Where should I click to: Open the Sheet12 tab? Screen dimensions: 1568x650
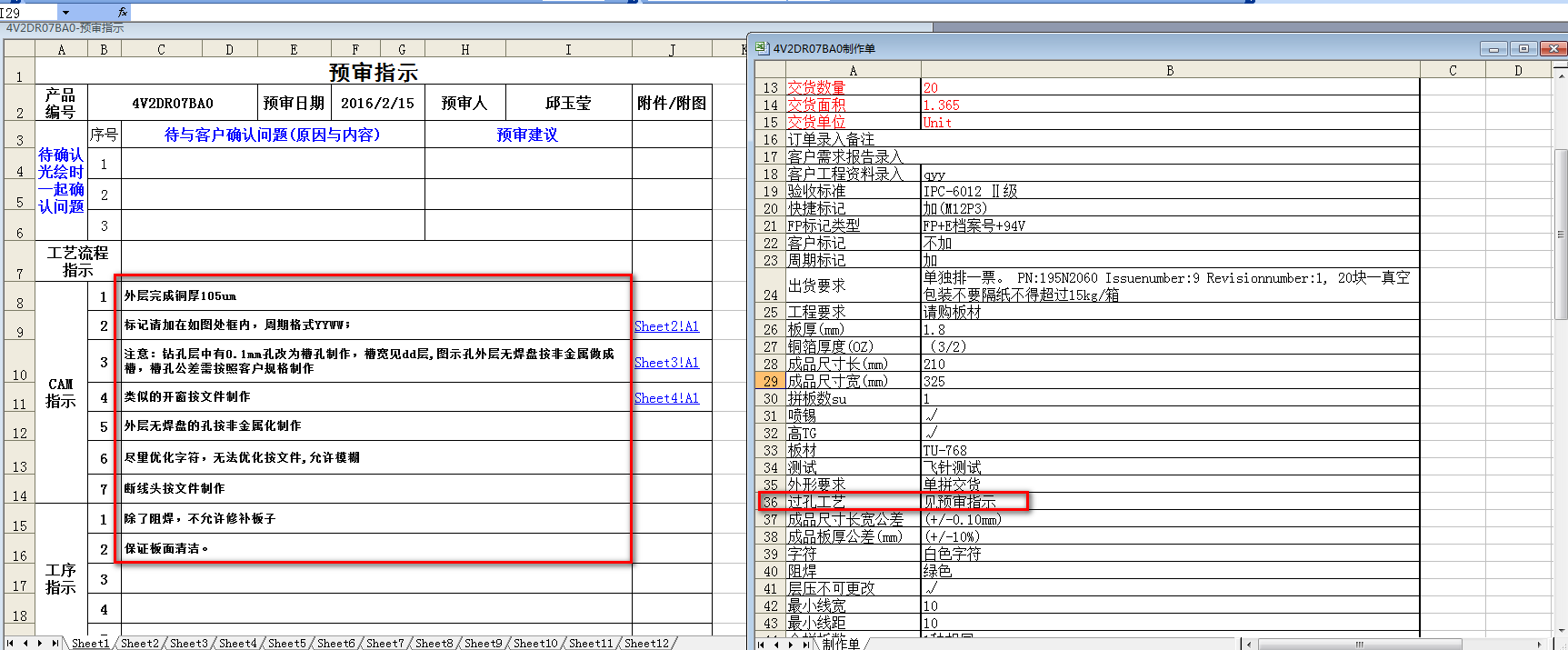click(646, 643)
